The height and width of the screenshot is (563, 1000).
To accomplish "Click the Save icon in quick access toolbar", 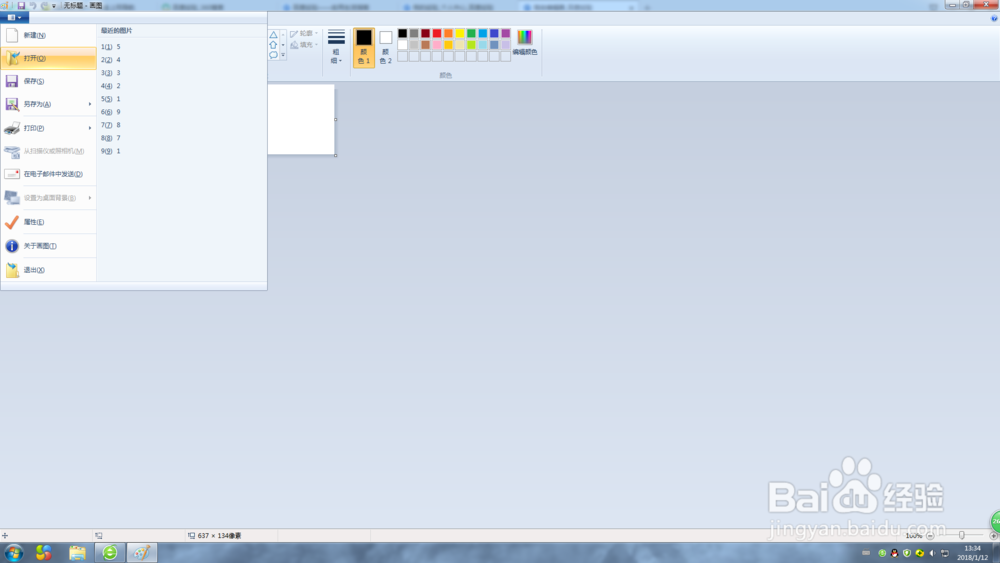I will (x=21, y=5).
